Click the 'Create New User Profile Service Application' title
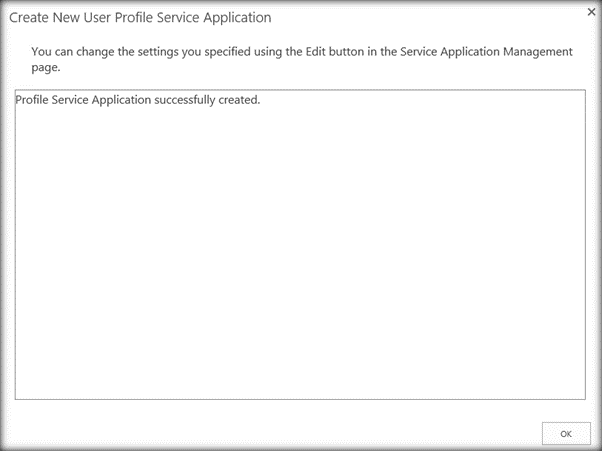602x451 pixels. pos(140,18)
